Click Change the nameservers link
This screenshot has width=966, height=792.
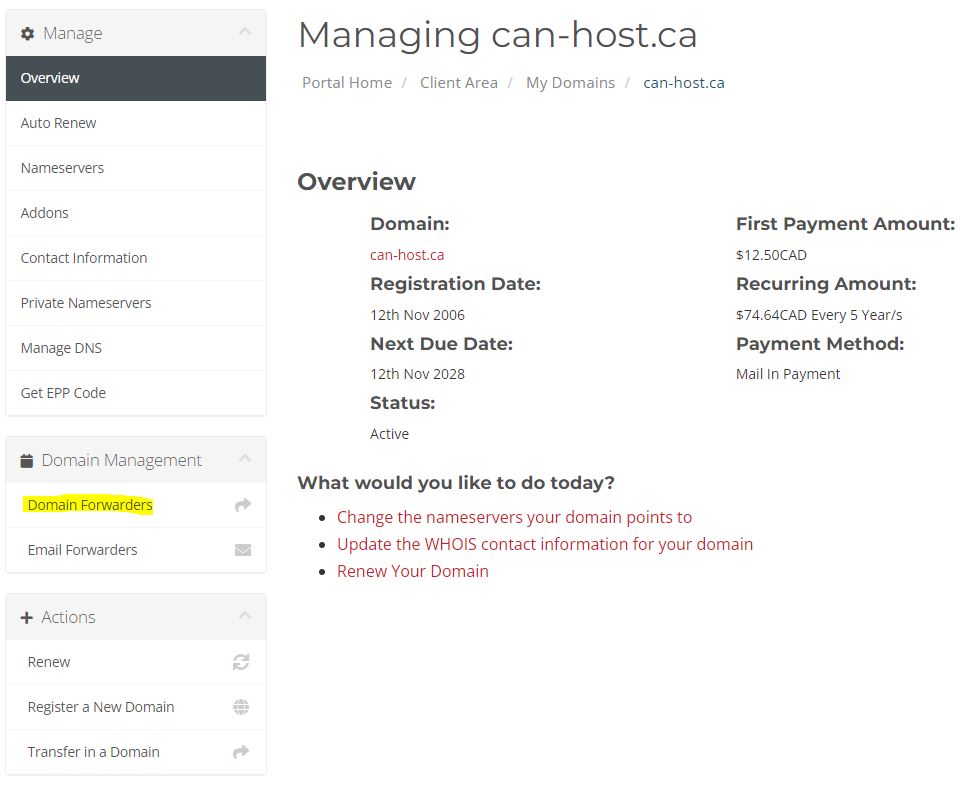pyautogui.click(x=514, y=517)
